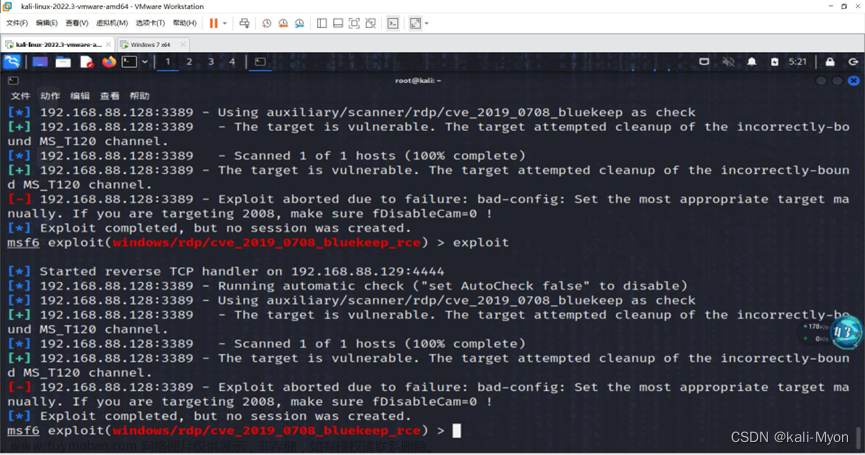
Task: Click the 5:21 clock in panel
Action: pyautogui.click(x=797, y=62)
